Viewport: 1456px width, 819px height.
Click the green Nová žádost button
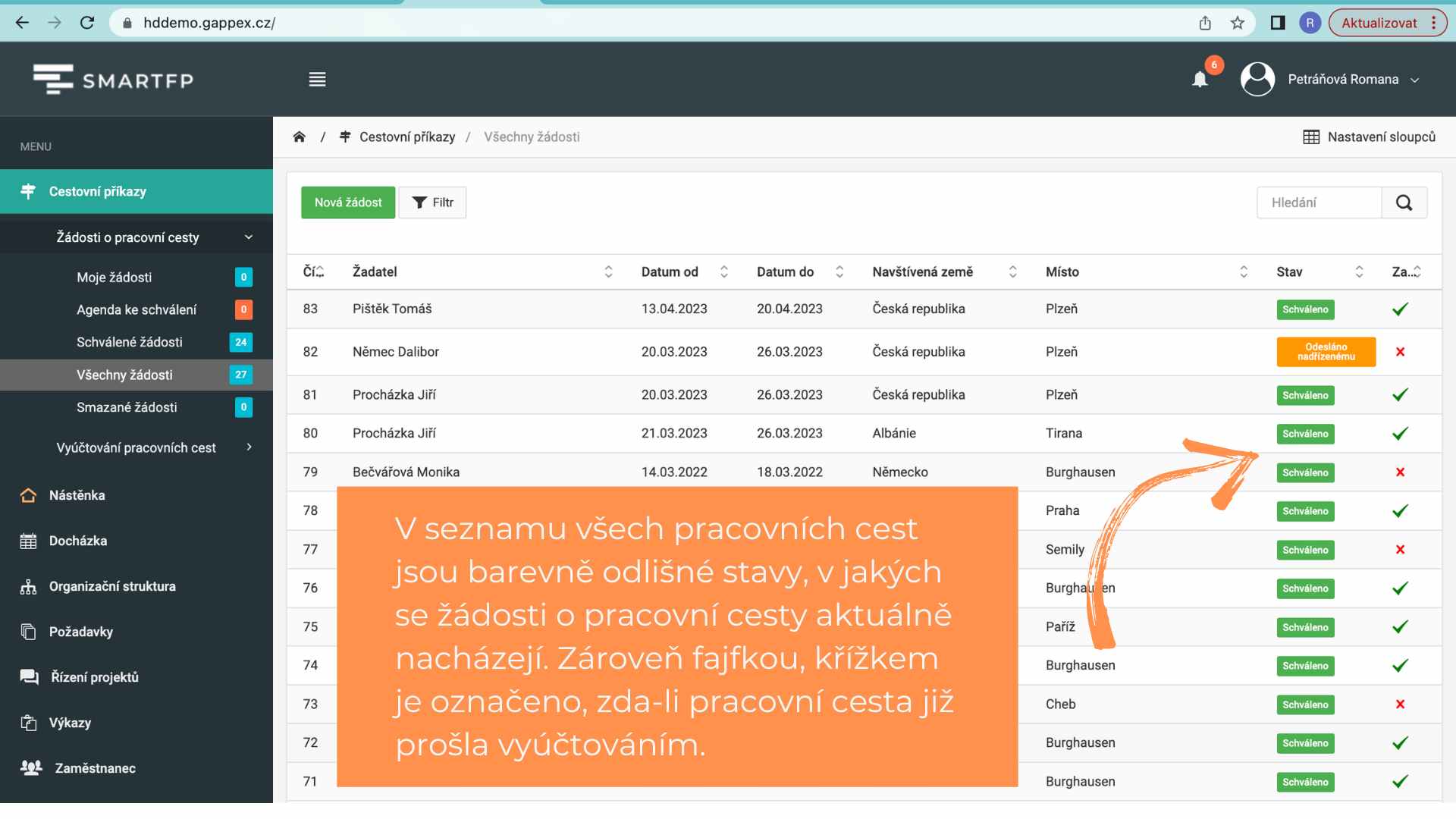click(348, 202)
